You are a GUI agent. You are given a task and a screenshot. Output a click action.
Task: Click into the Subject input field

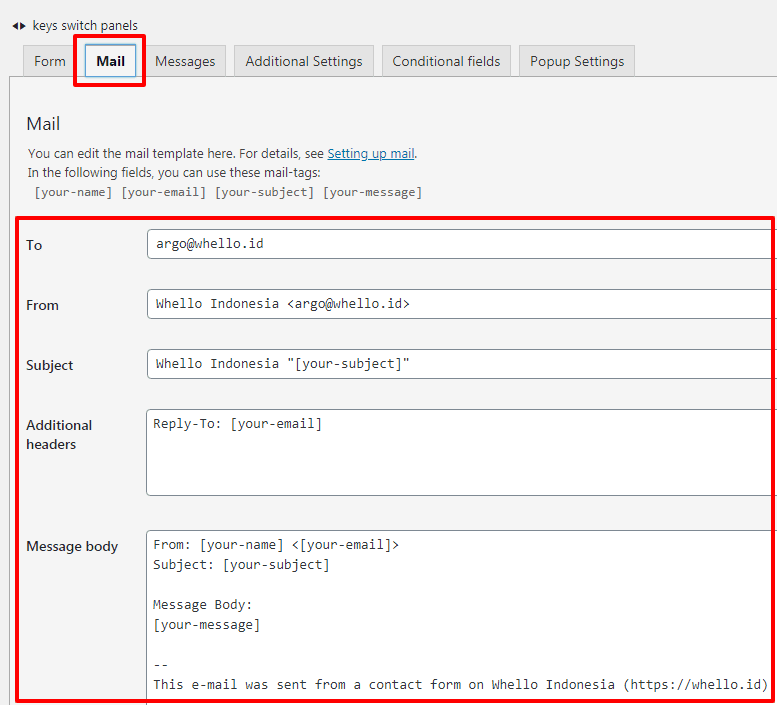pyautogui.click(x=460, y=364)
